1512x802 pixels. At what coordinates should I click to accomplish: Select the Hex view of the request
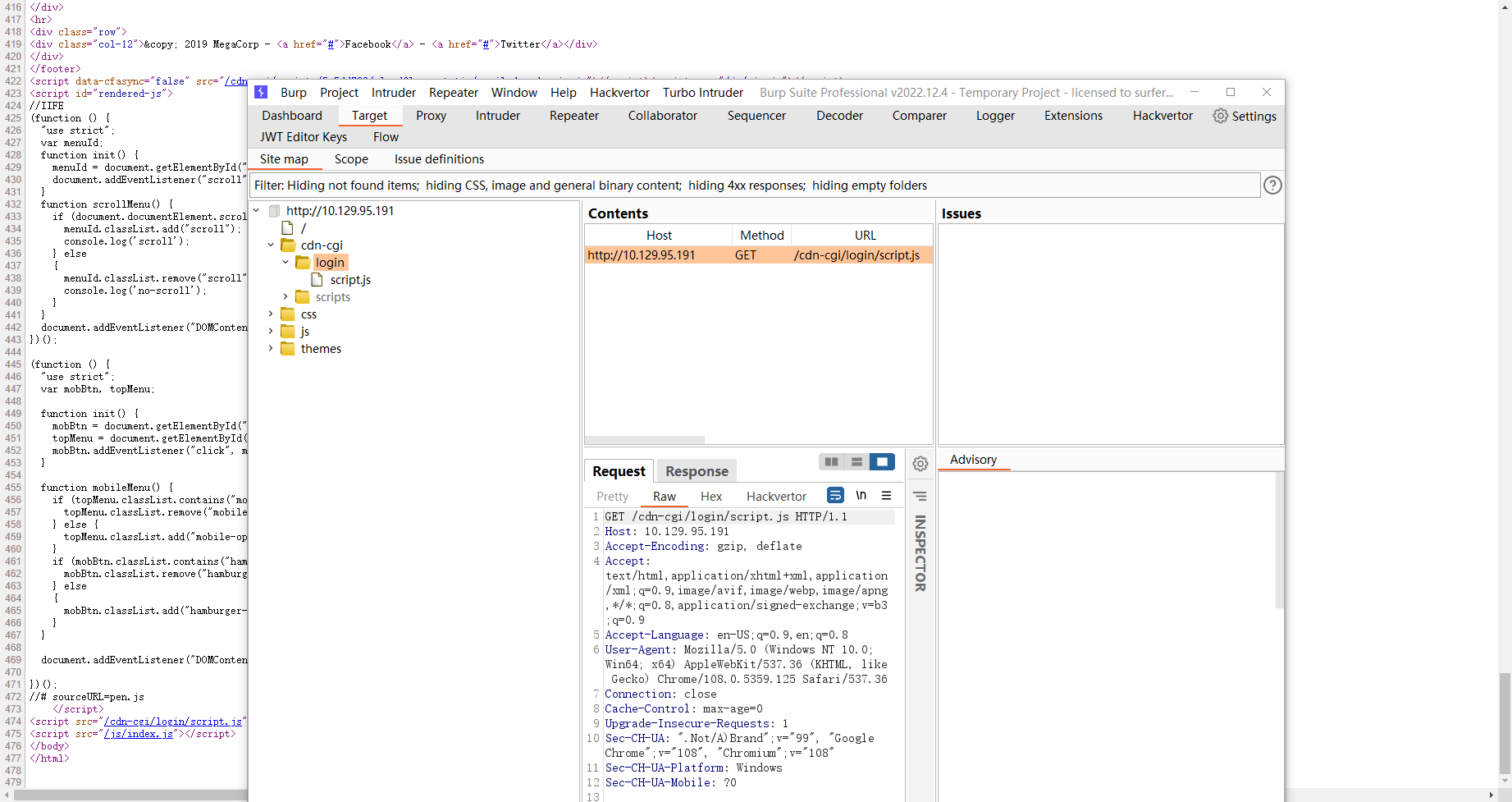point(711,497)
